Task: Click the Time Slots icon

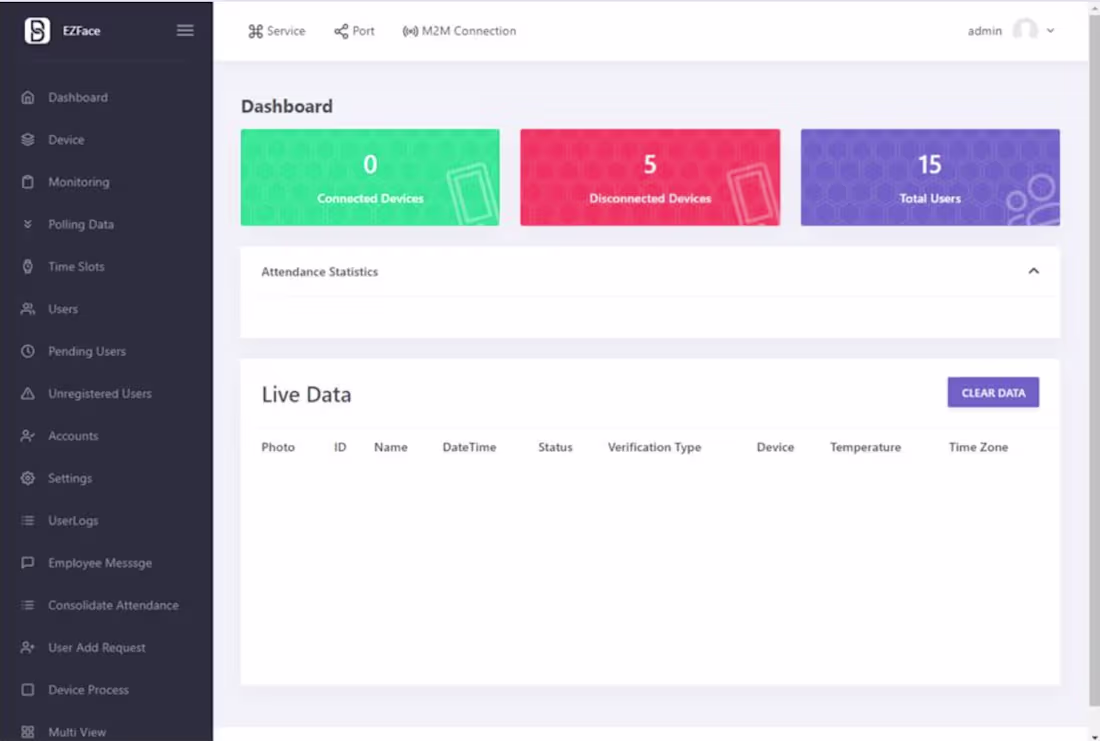Action: pos(30,266)
